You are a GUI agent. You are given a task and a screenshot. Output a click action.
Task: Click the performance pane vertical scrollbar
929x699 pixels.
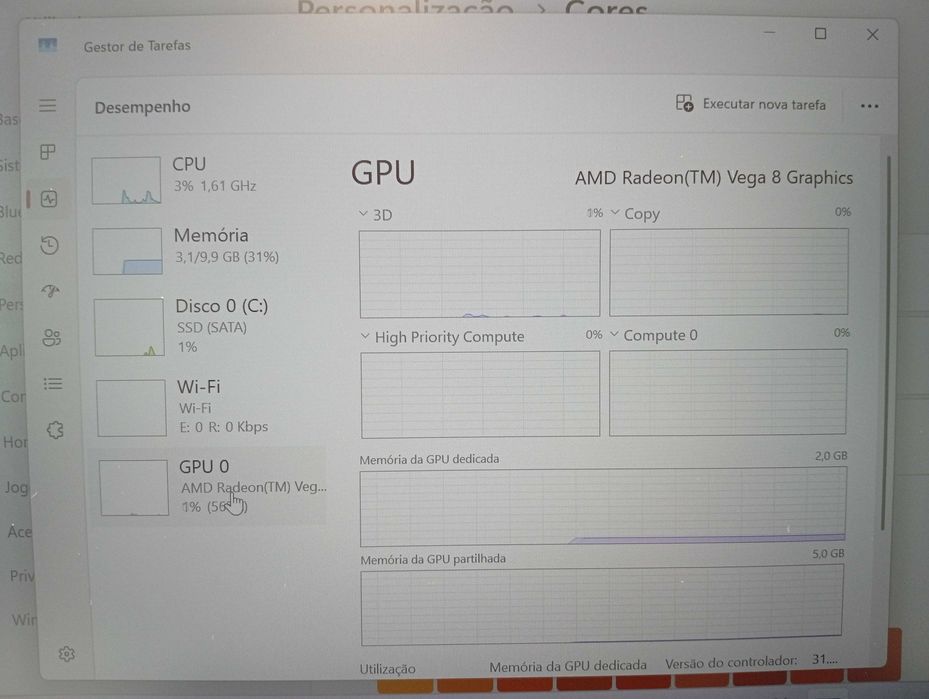885,344
